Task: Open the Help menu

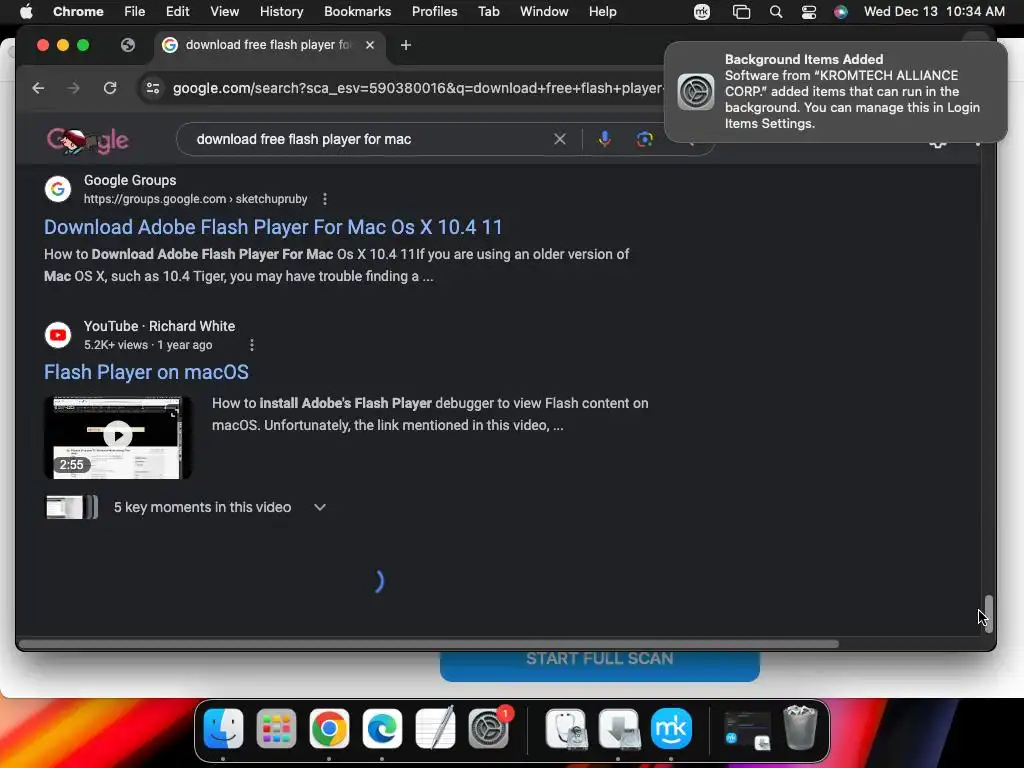Action: [602, 11]
